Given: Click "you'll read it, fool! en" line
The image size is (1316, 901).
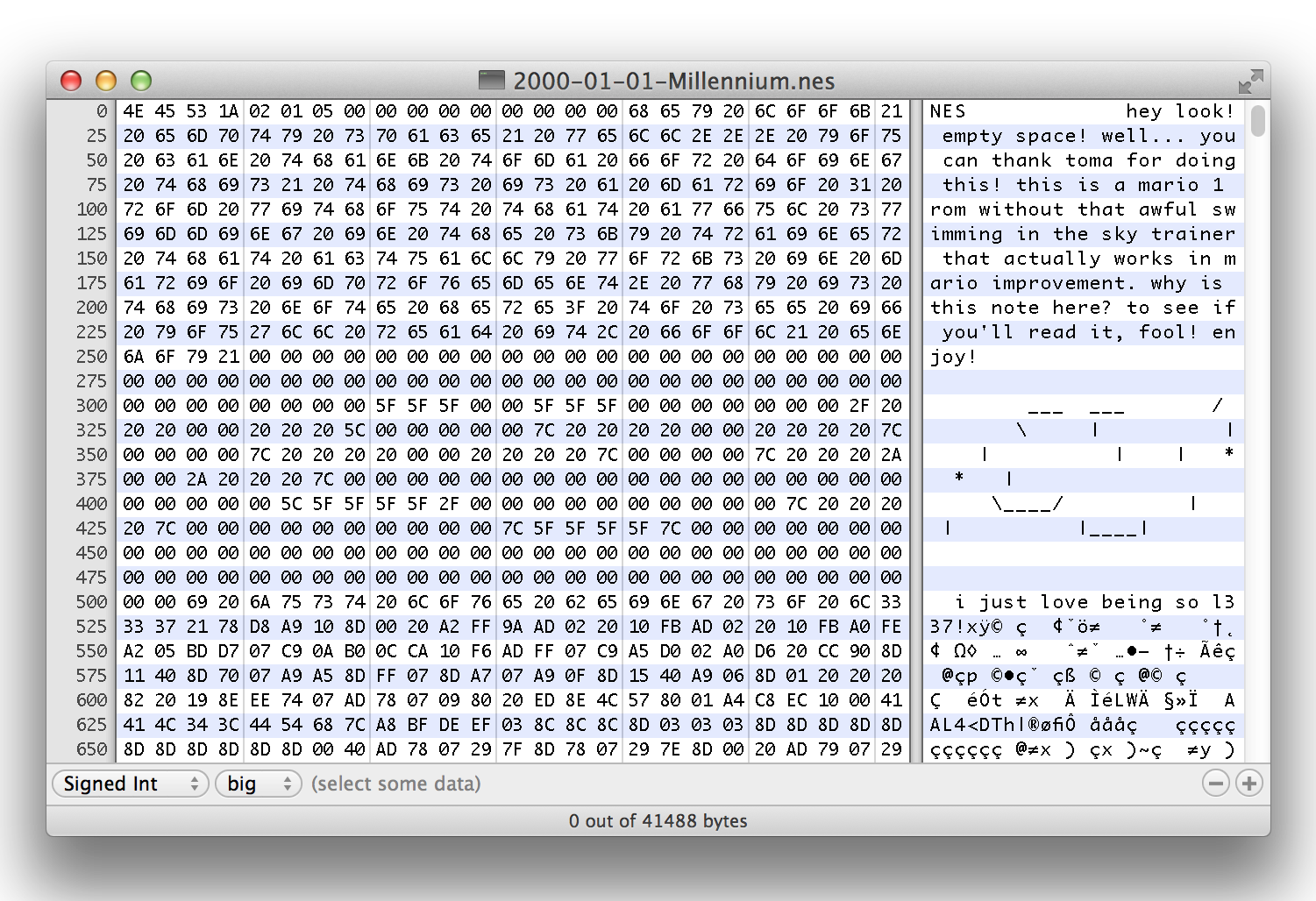Looking at the screenshot, I should (x=1089, y=332).
